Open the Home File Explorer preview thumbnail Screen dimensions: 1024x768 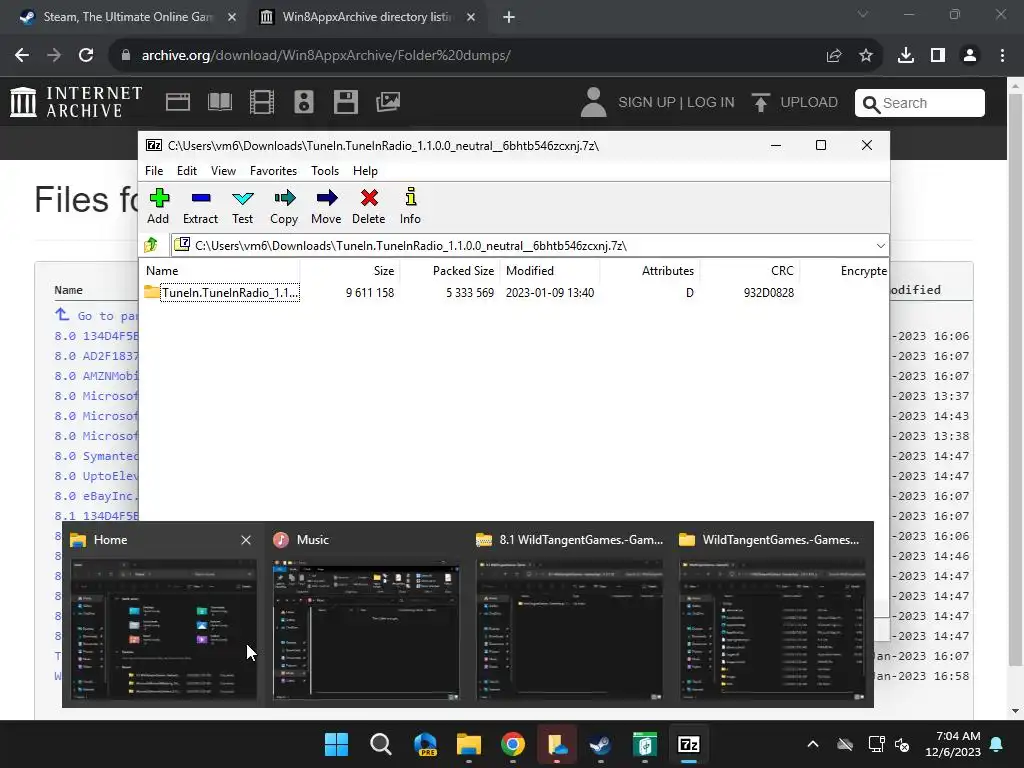click(x=163, y=629)
